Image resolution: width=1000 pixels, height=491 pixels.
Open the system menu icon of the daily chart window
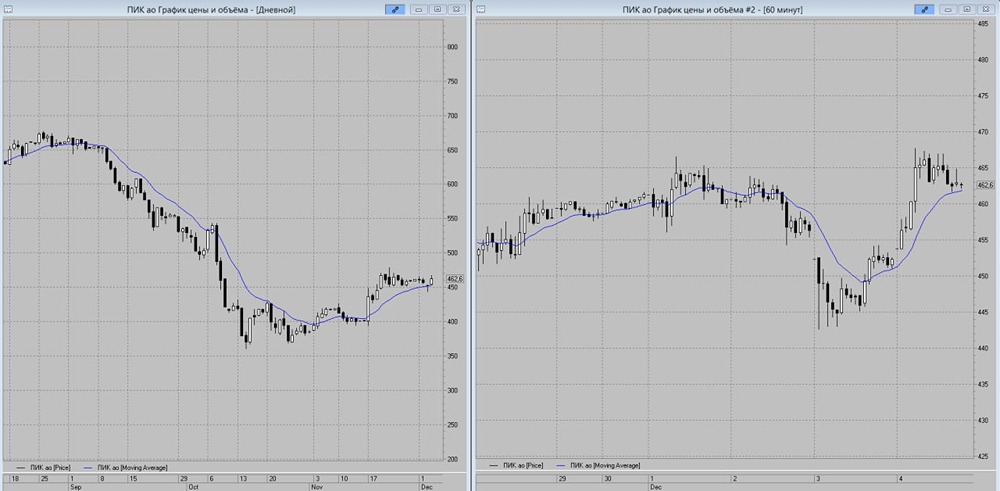[8, 10]
